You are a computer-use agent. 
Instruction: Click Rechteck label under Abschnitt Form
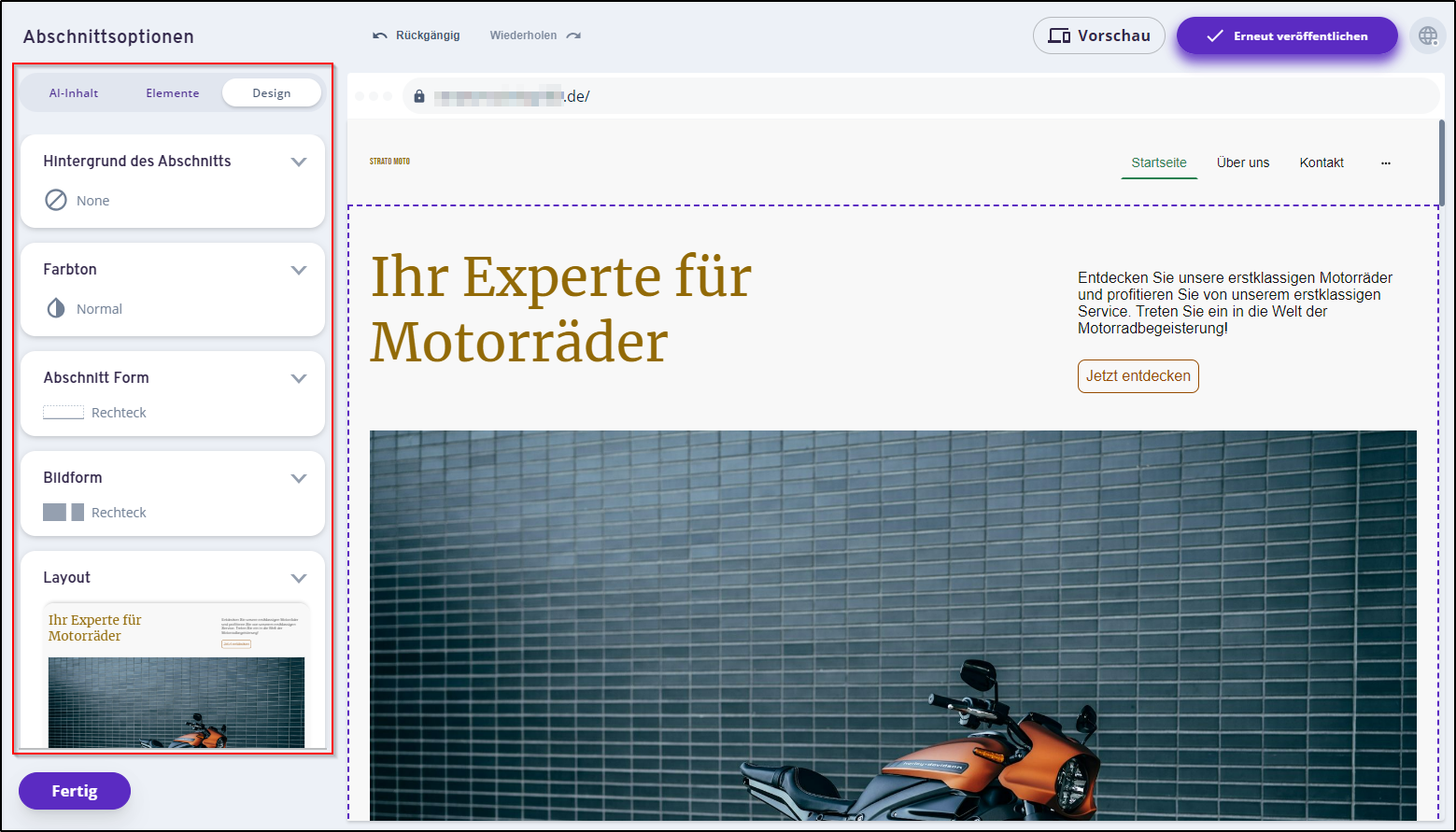click(119, 413)
